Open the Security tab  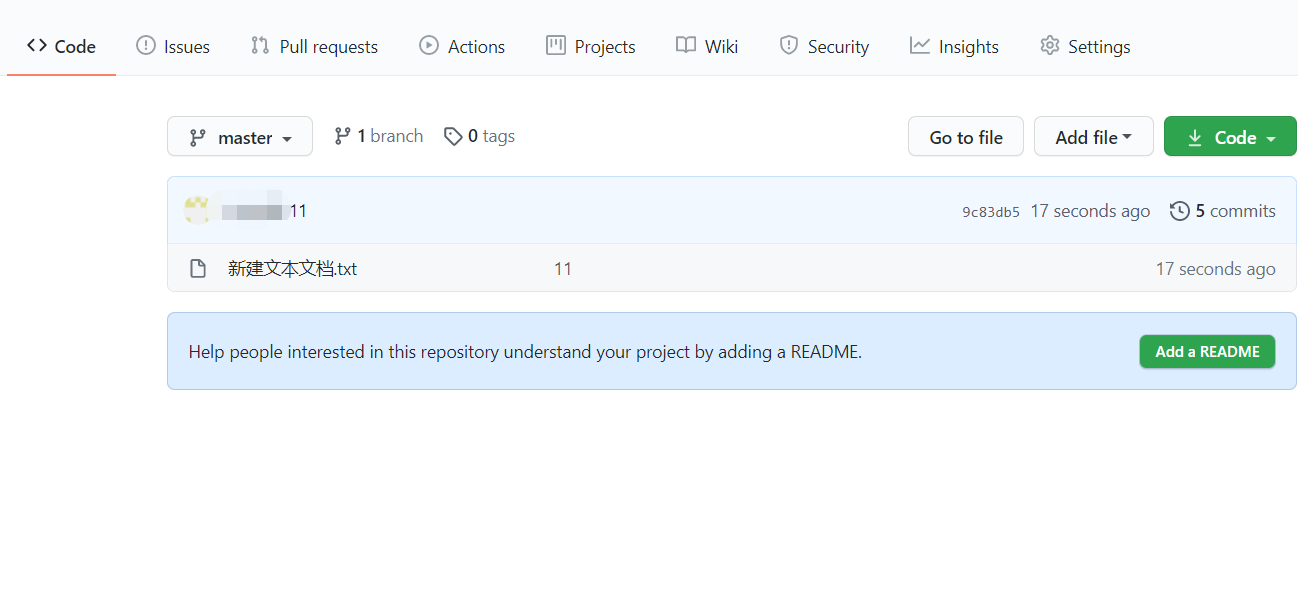coord(824,46)
